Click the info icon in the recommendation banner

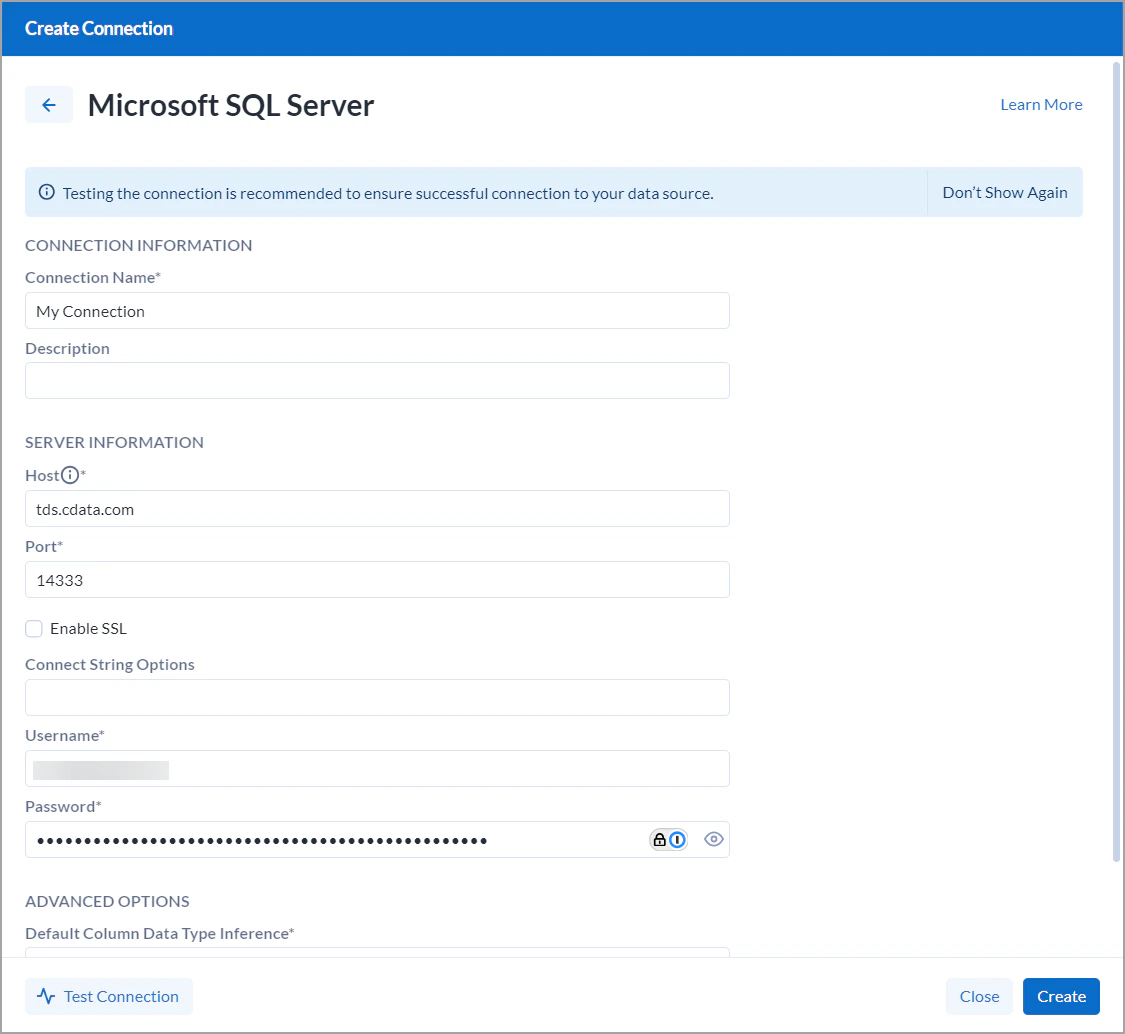coord(47,192)
